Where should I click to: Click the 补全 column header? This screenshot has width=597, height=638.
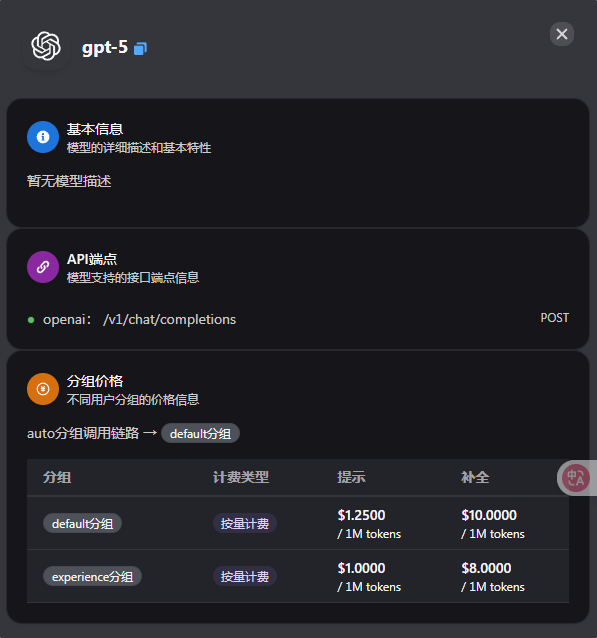pyautogui.click(x=475, y=477)
